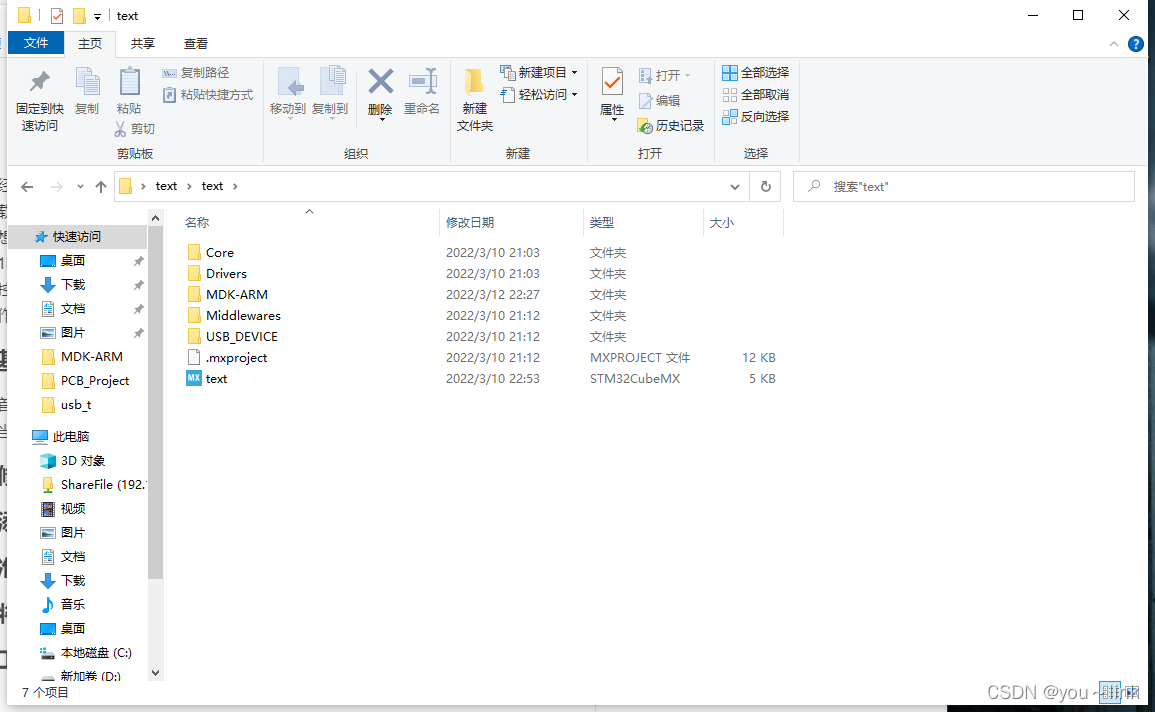The image size is (1155, 712).
Task: Open Properties (属性) from the ribbon
Action: click(612, 92)
